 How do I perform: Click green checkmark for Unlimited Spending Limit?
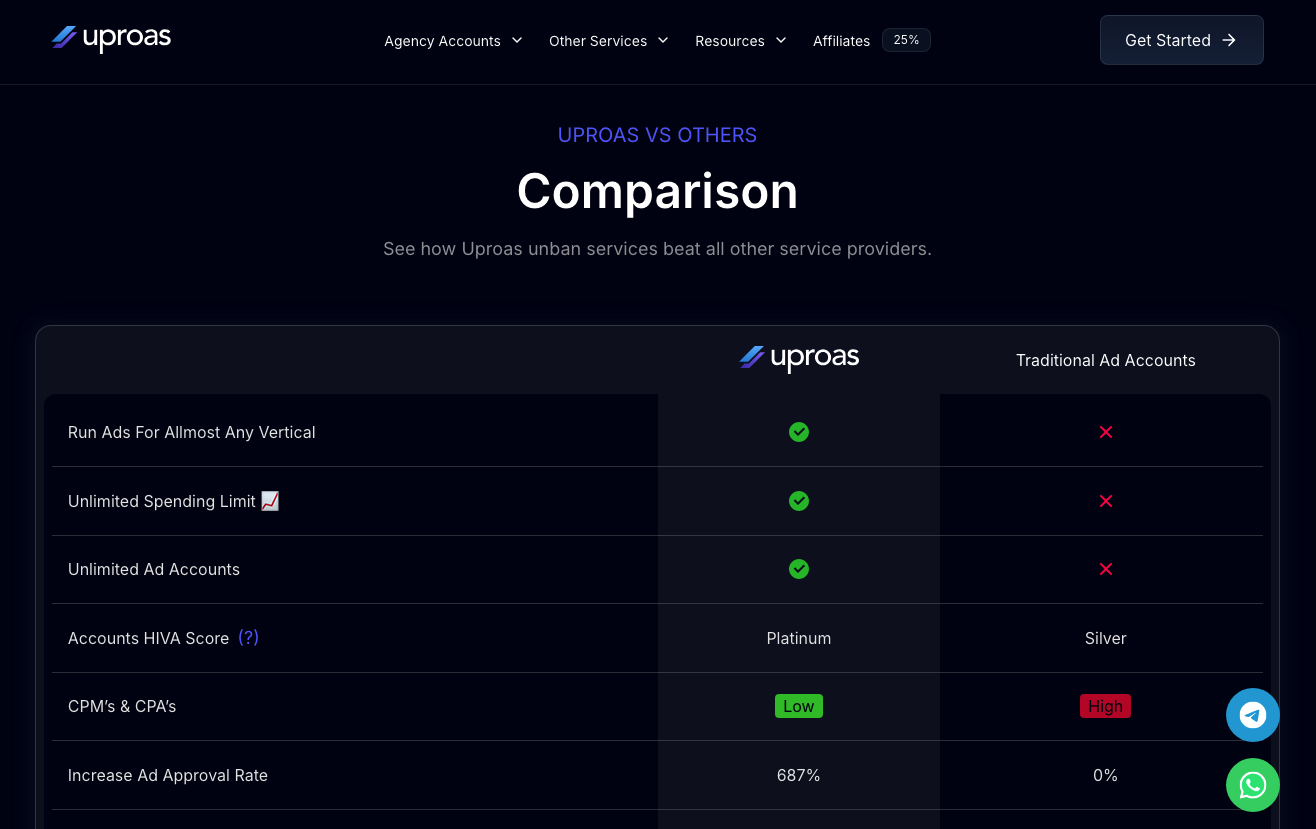798,501
